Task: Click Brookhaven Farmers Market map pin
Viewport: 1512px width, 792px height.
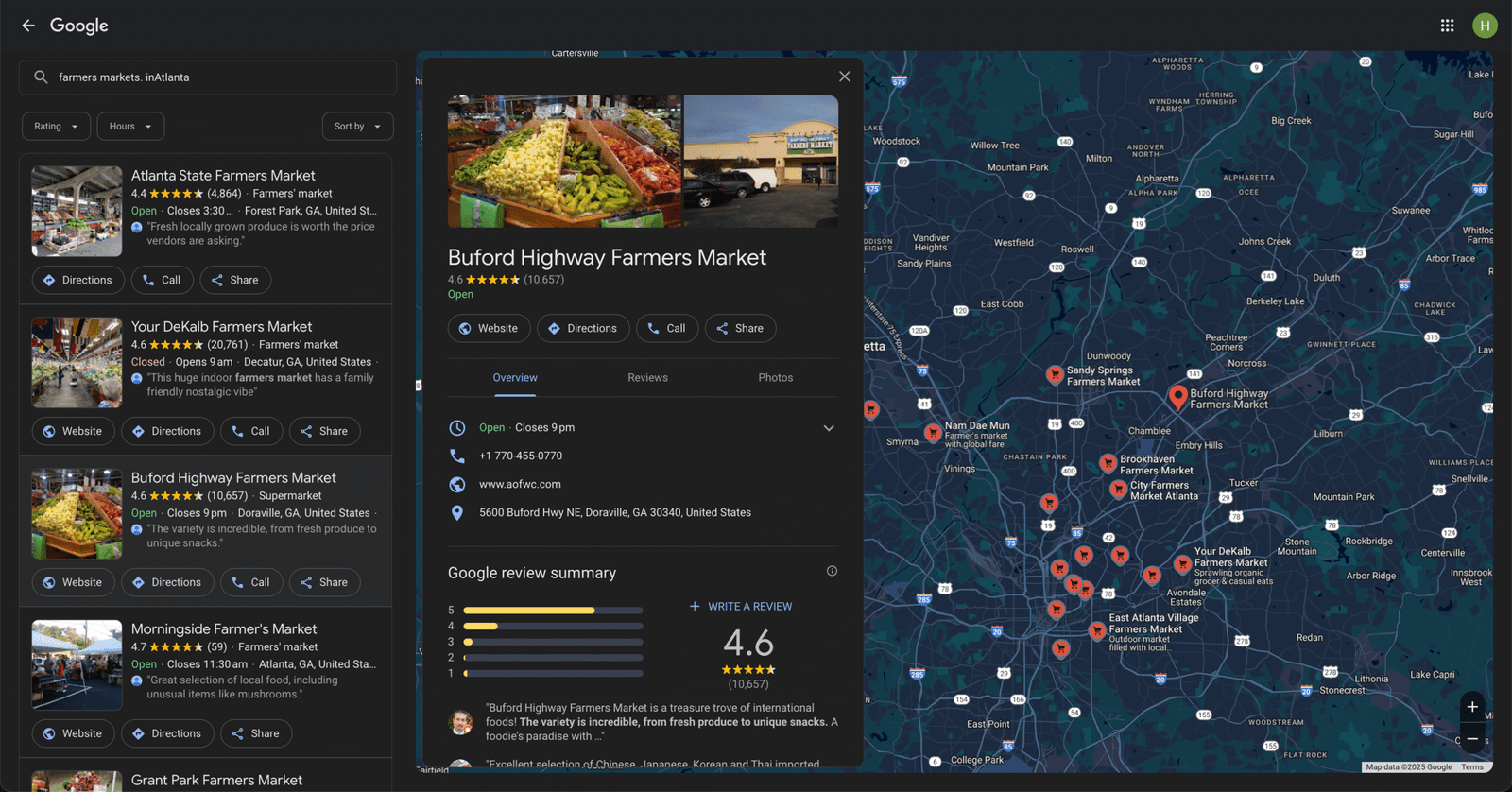Action: [x=1108, y=463]
